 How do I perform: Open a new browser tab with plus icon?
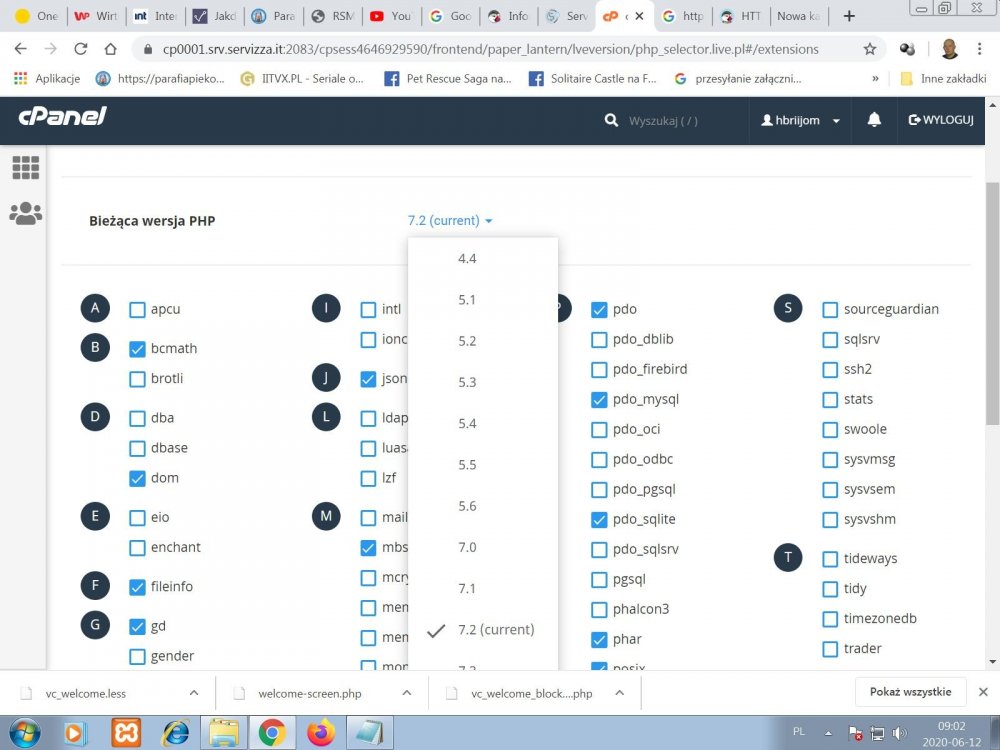(x=849, y=16)
